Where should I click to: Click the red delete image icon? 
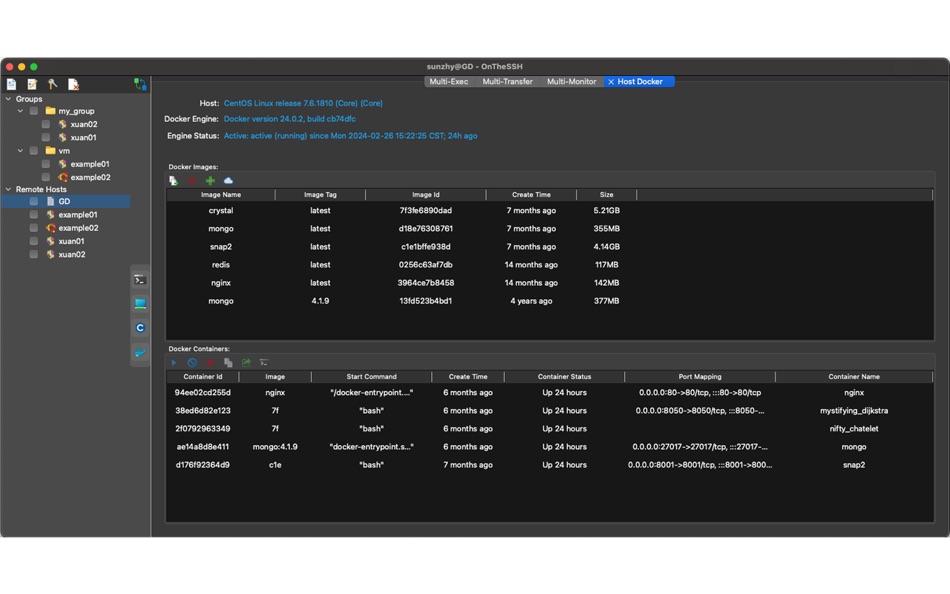pos(192,181)
